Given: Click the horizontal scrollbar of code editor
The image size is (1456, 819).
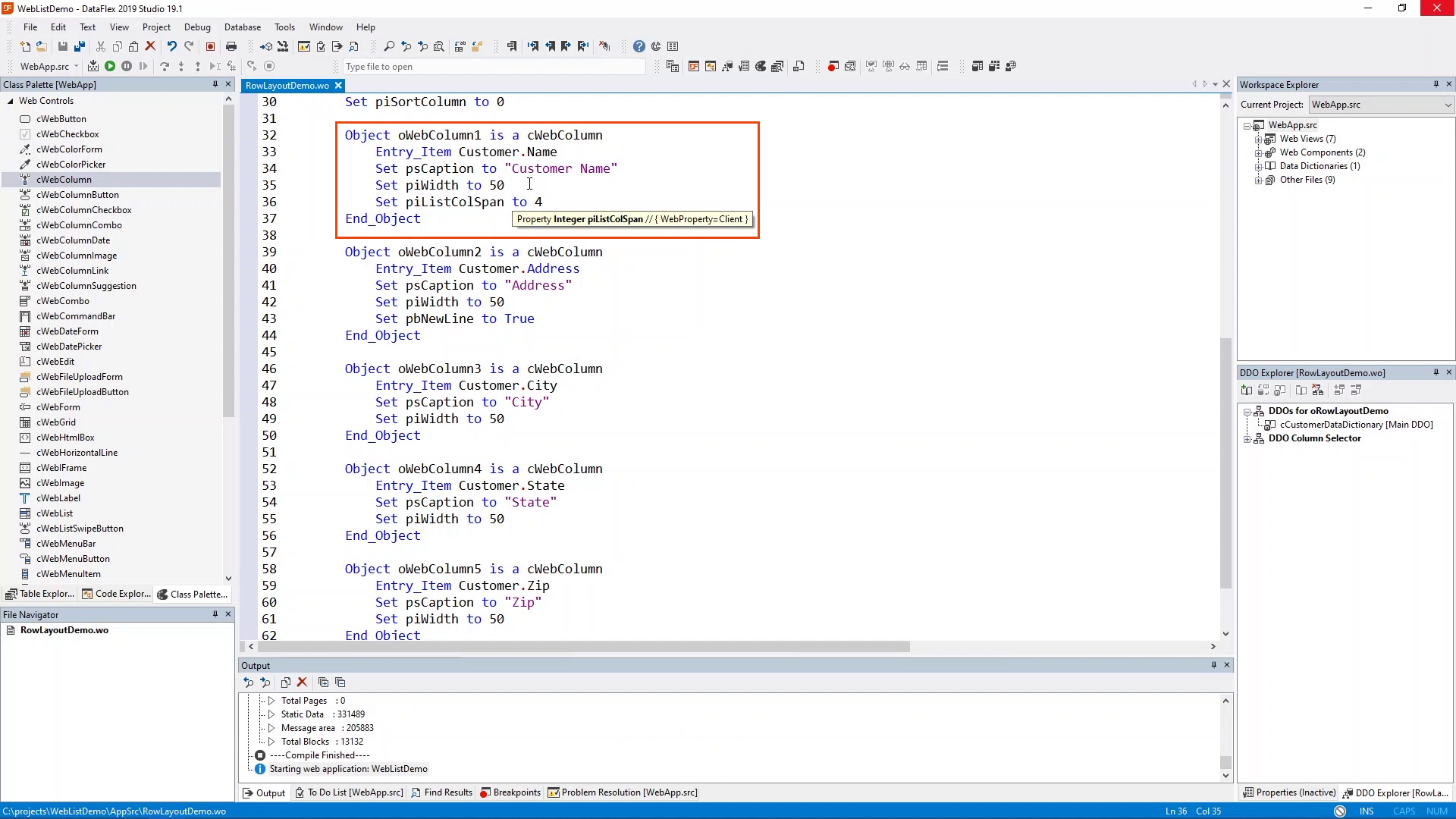Looking at the screenshot, I should [x=584, y=647].
